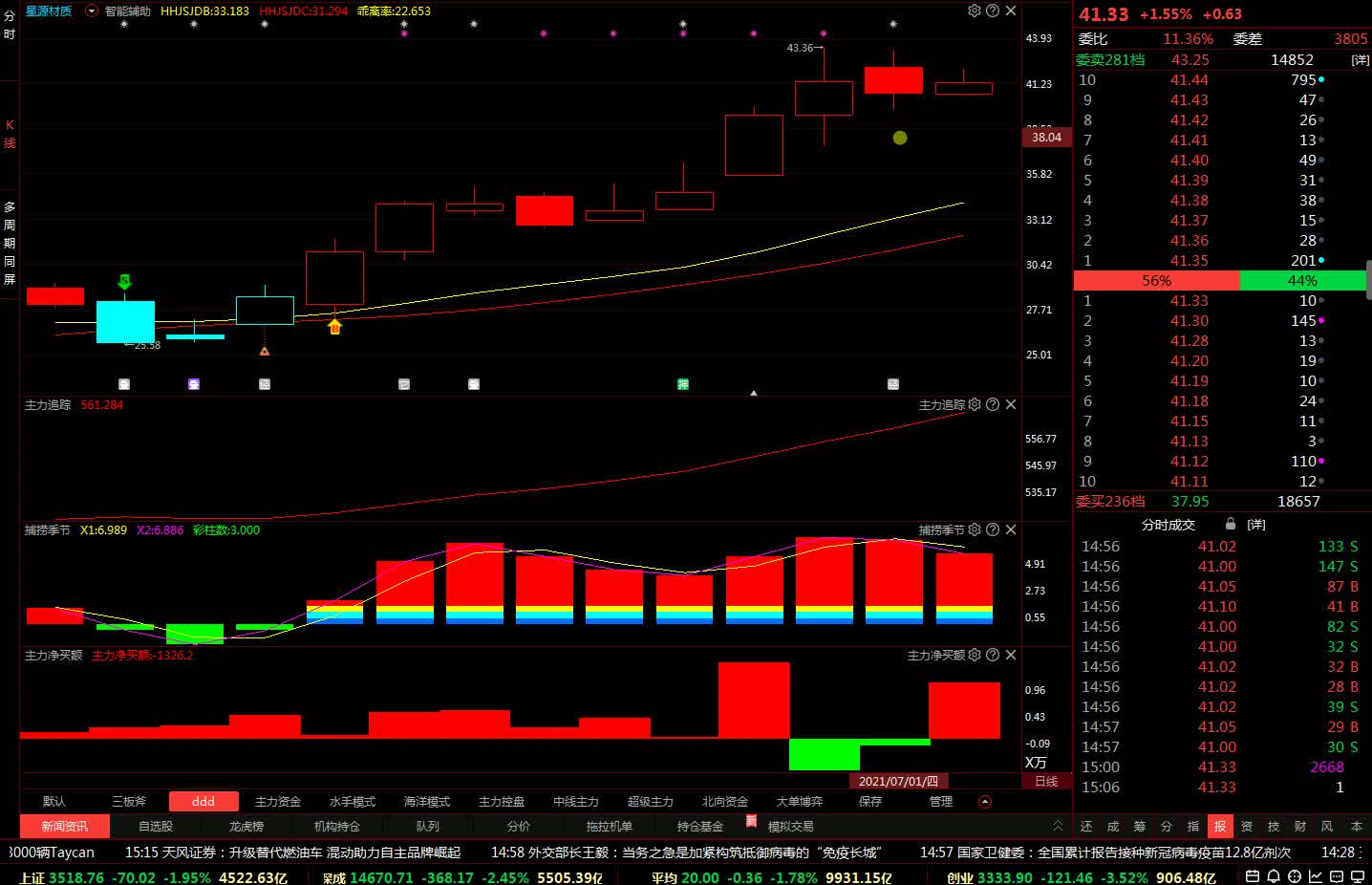
Task: Open the 日线 period selector
Action: [1046, 781]
